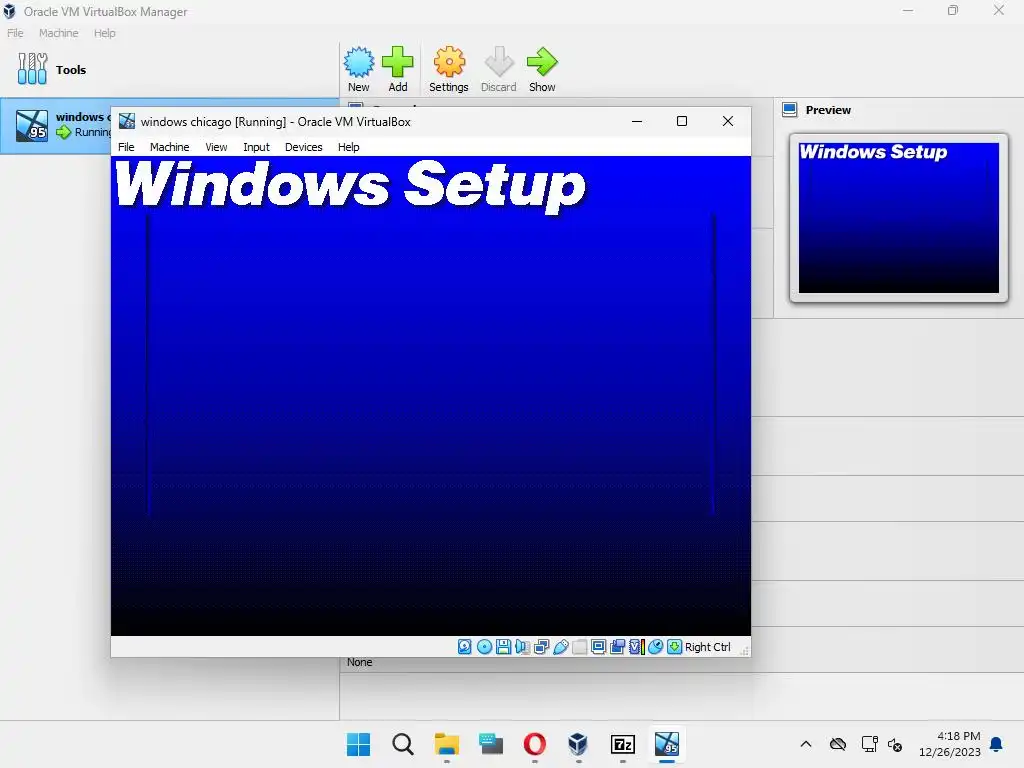
Task: Click the floppy disk status icon
Action: (503, 647)
